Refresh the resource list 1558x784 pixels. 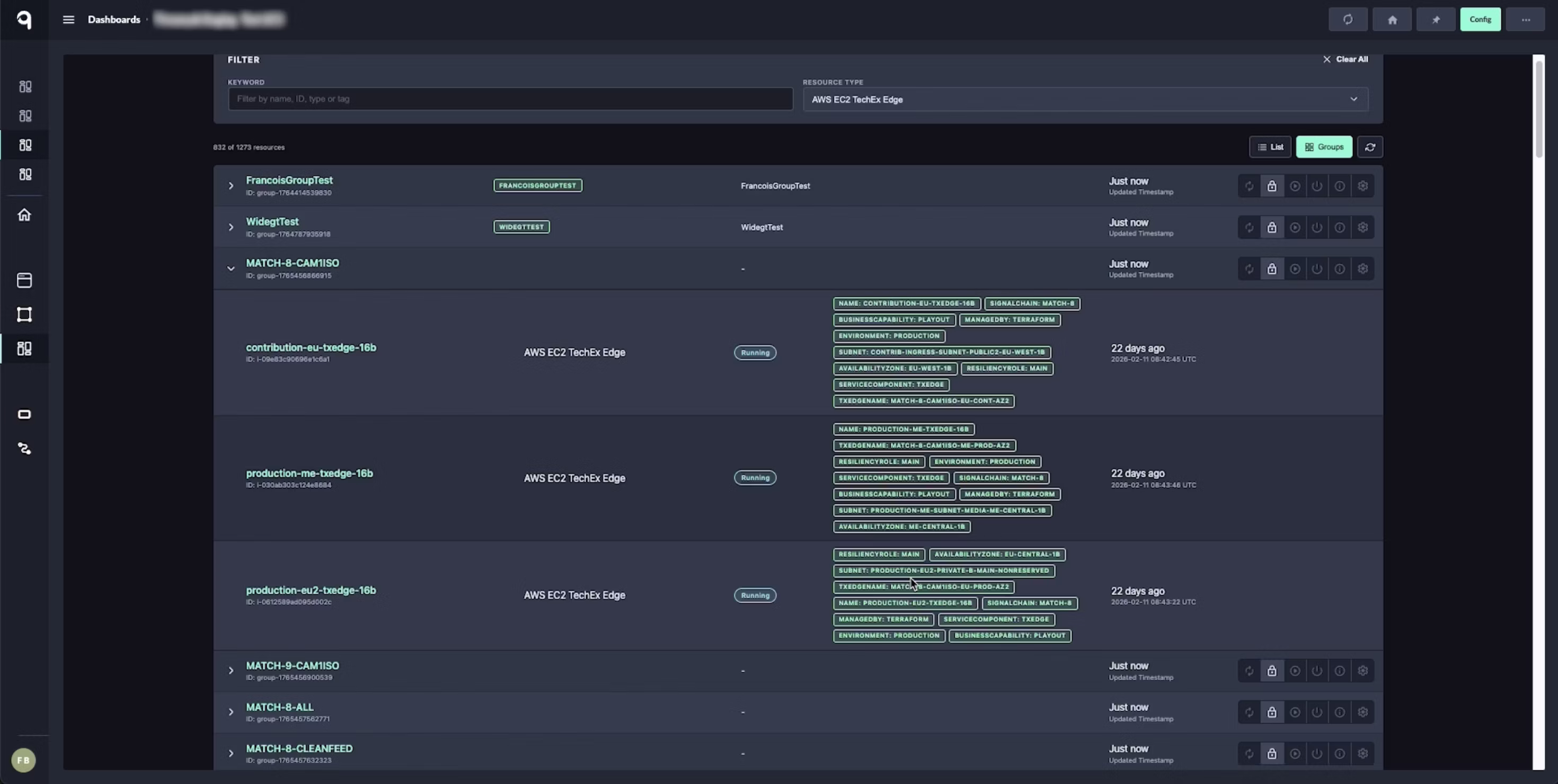[x=1370, y=147]
